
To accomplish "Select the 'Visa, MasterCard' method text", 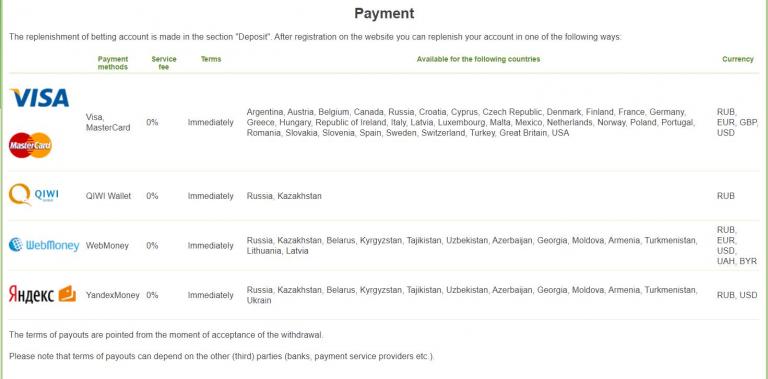I will (108, 122).
